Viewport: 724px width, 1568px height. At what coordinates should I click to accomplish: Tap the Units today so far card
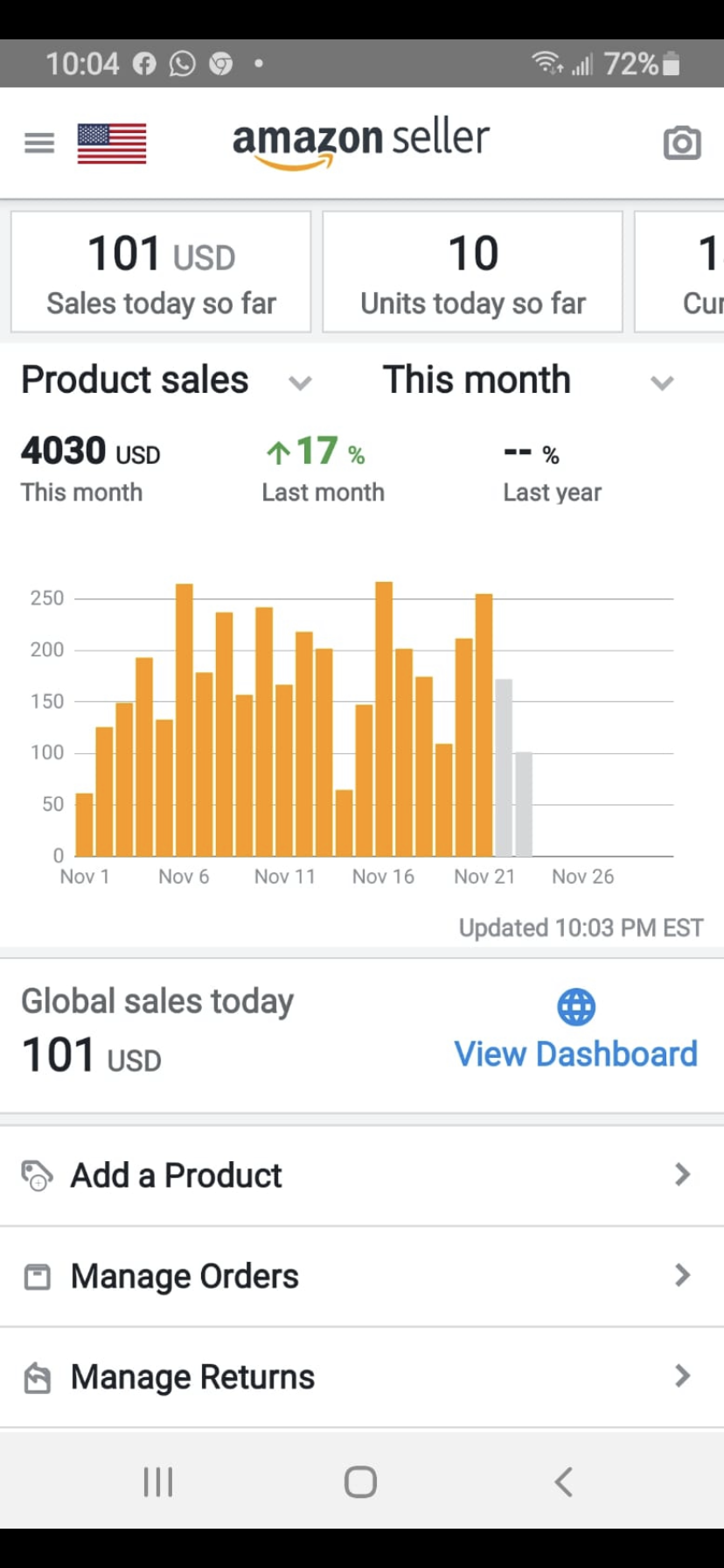coord(472,272)
